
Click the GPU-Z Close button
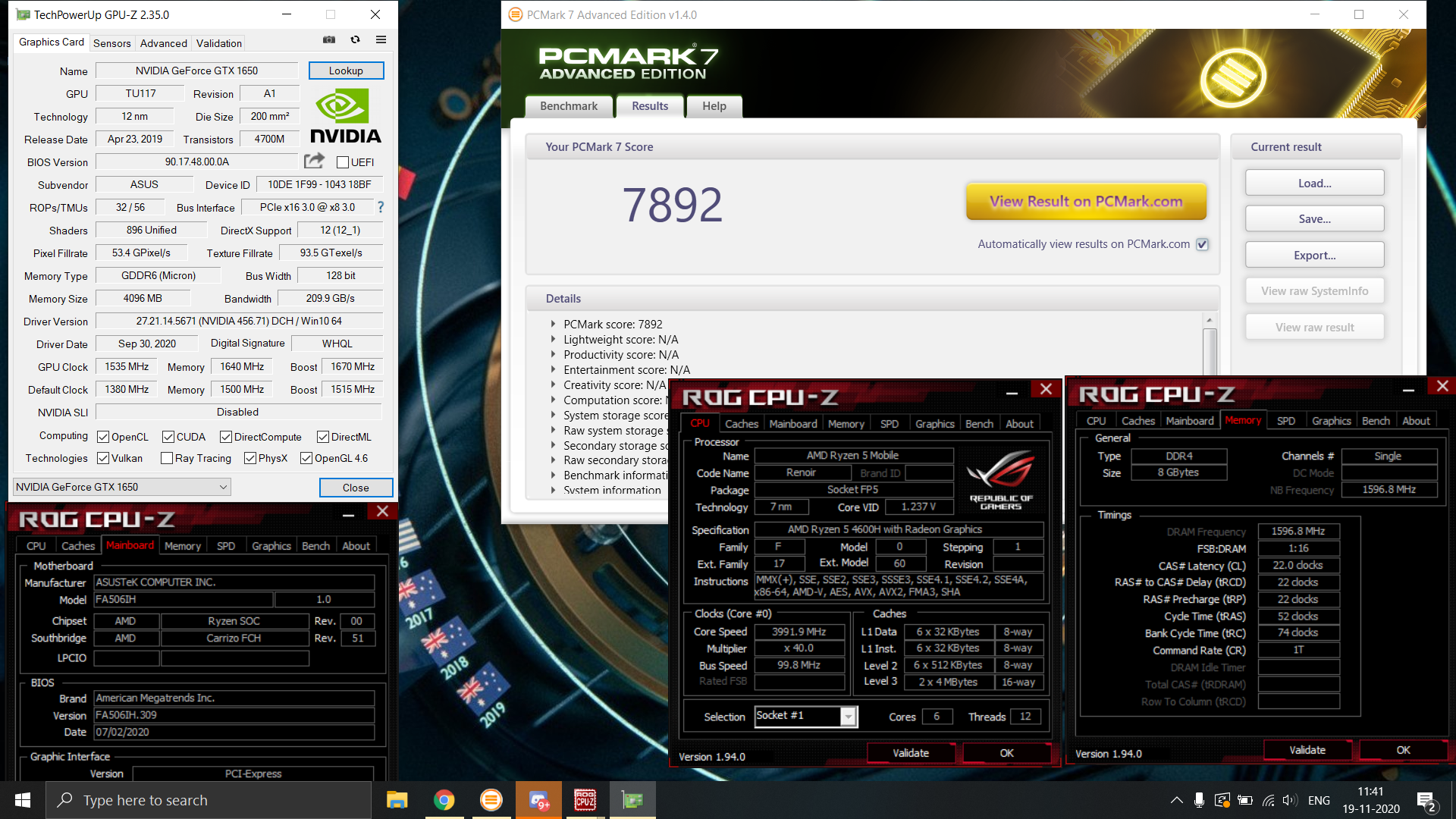click(356, 487)
